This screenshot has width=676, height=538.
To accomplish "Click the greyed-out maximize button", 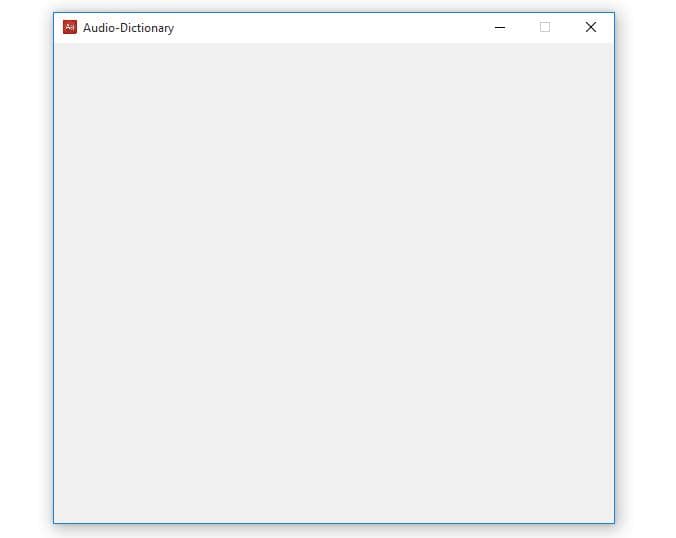I will (545, 27).
